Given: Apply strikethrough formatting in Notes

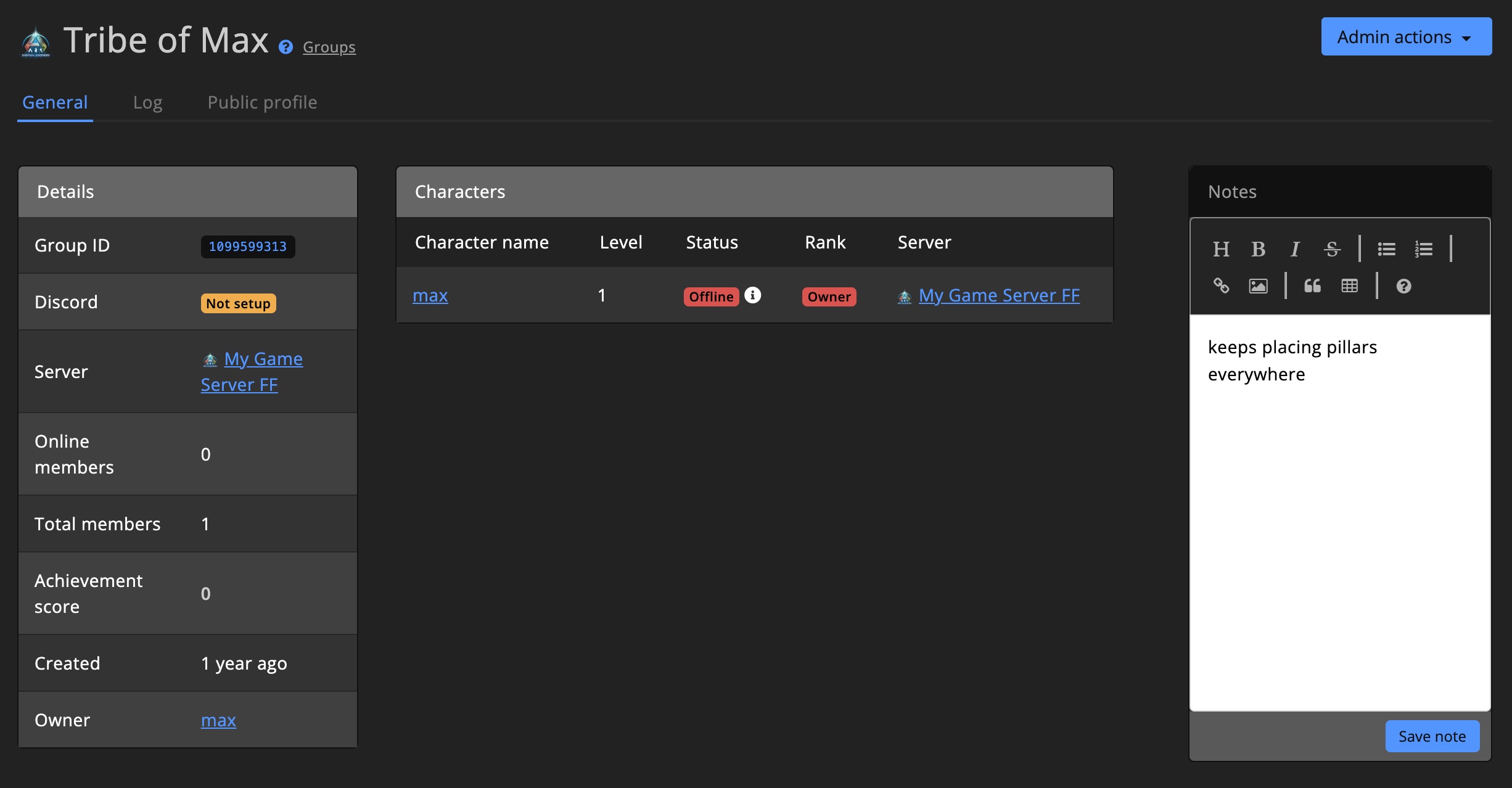Looking at the screenshot, I should 1331,249.
